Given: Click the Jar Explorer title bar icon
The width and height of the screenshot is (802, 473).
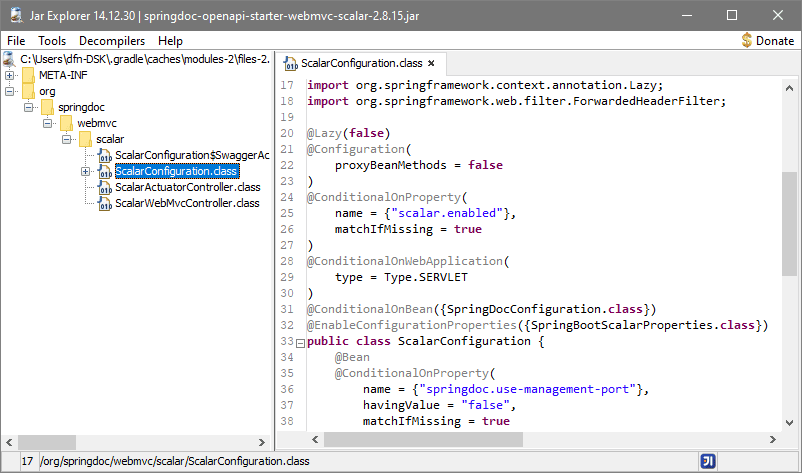Looking at the screenshot, I should click(16, 15).
